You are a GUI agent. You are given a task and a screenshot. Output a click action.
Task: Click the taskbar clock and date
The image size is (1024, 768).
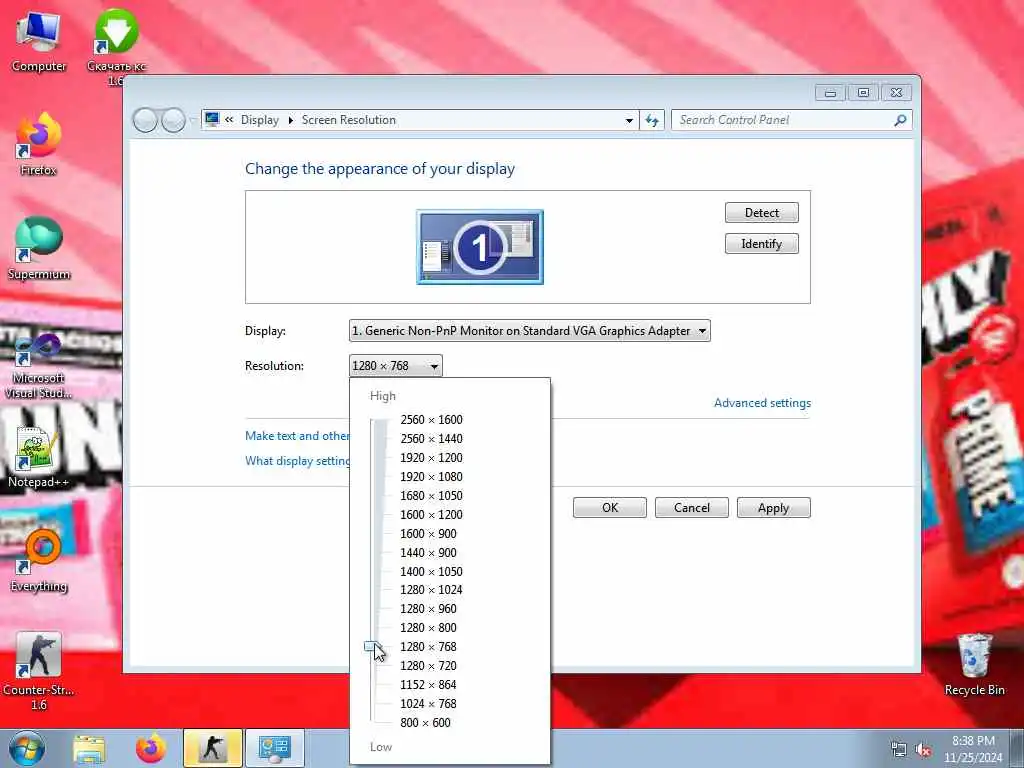973,749
